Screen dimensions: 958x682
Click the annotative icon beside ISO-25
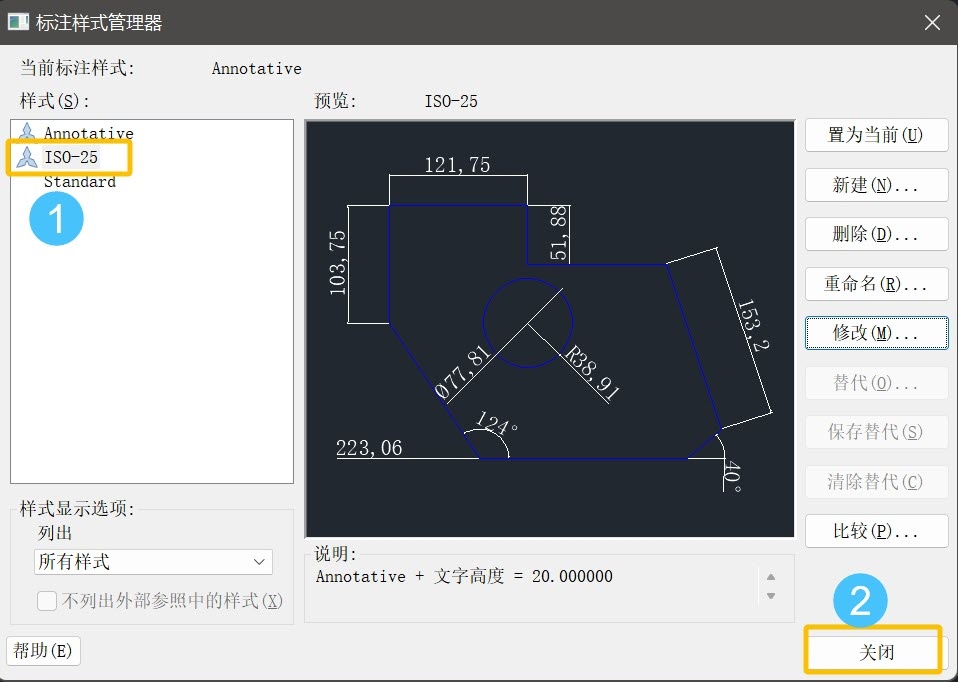(27, 157)
